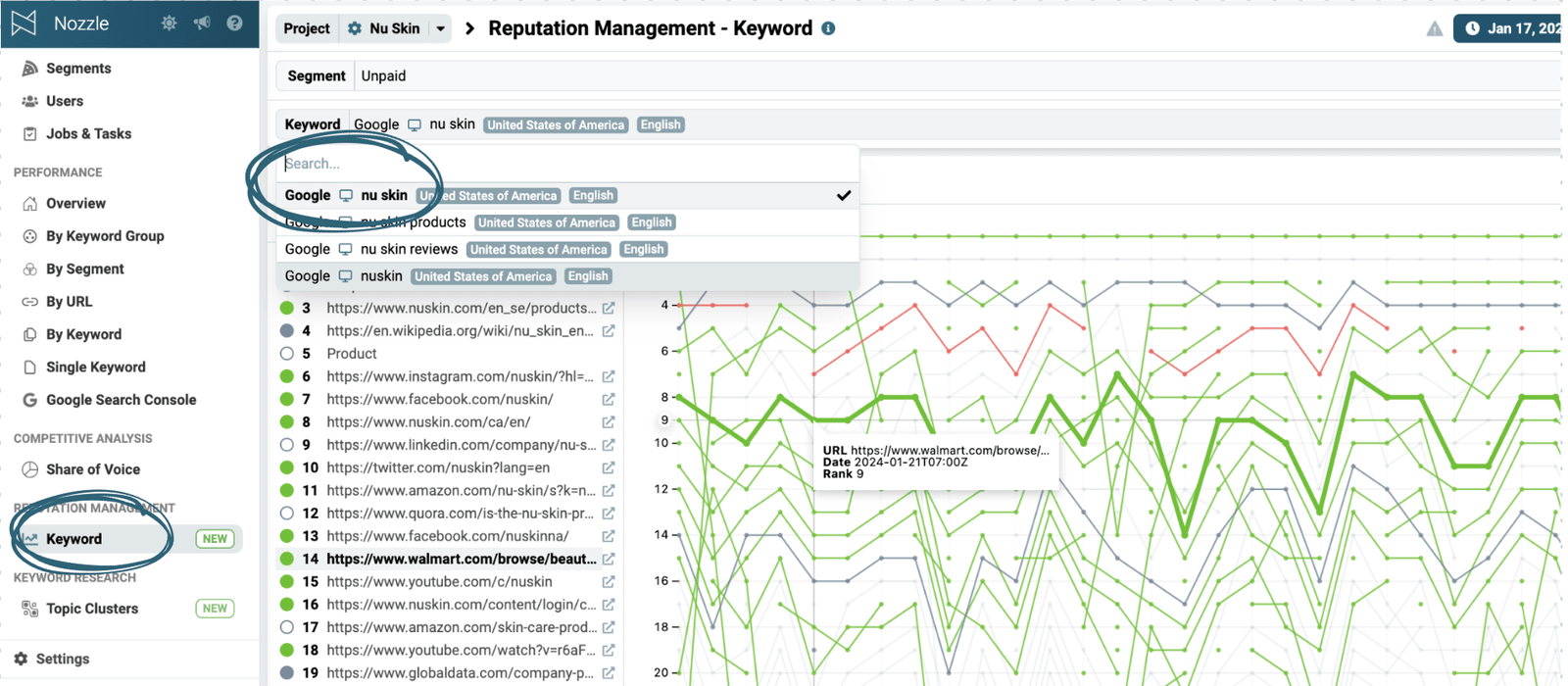Open the Keyword selector field

point(918,124)
